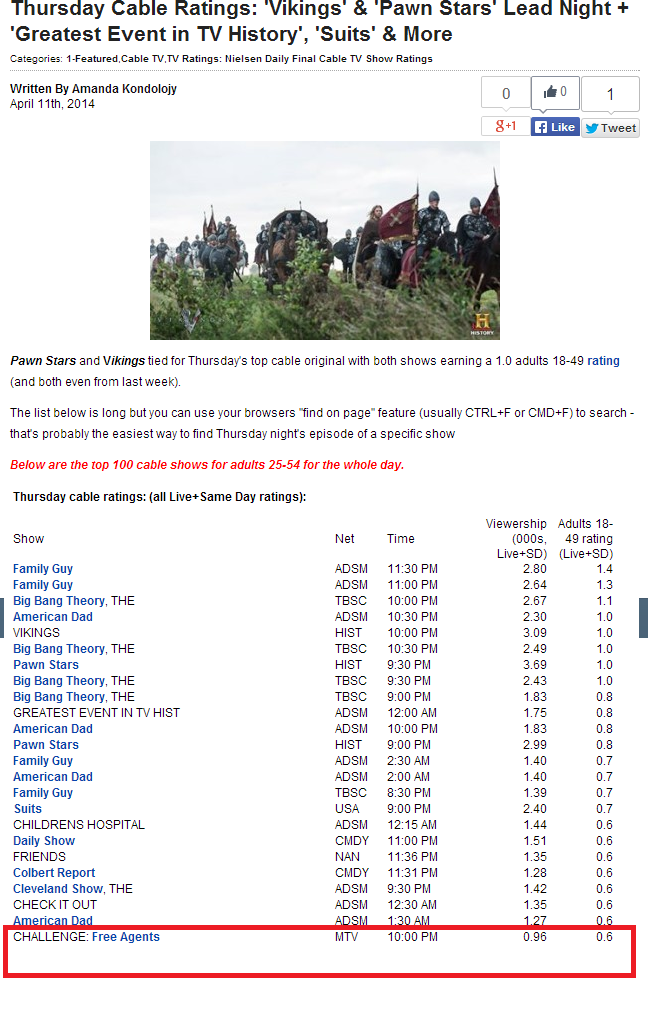
Task: Click the Google +1 share button
Action: tap(506, 126)
